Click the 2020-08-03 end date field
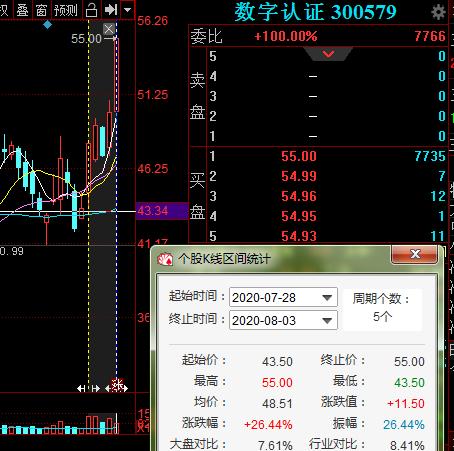Viewport: 454px width, 451px height. 283,321
